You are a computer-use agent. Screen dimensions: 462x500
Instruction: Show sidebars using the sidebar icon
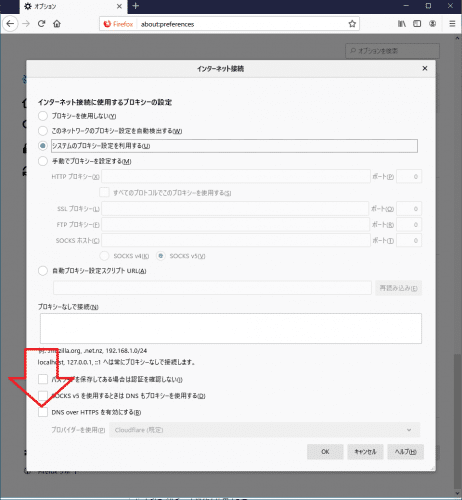[x=417, y=24]
